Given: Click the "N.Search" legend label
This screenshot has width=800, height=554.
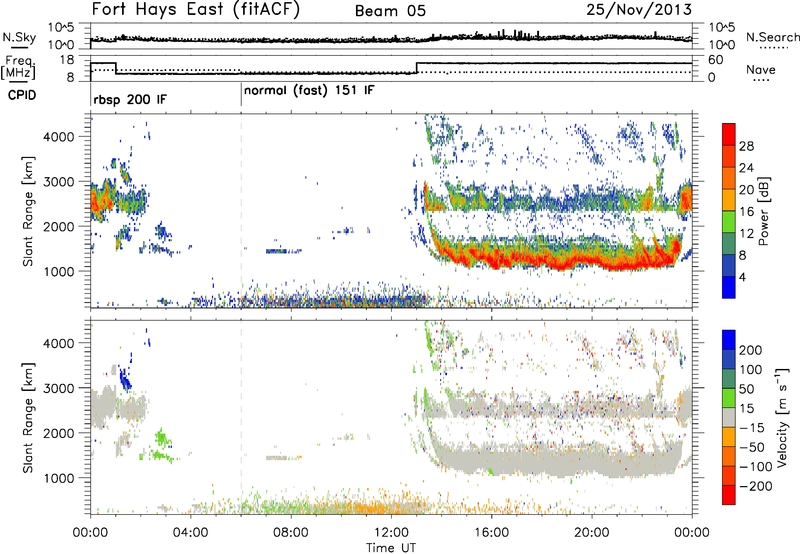Looking at the screenshot, I should click(773, 37).
